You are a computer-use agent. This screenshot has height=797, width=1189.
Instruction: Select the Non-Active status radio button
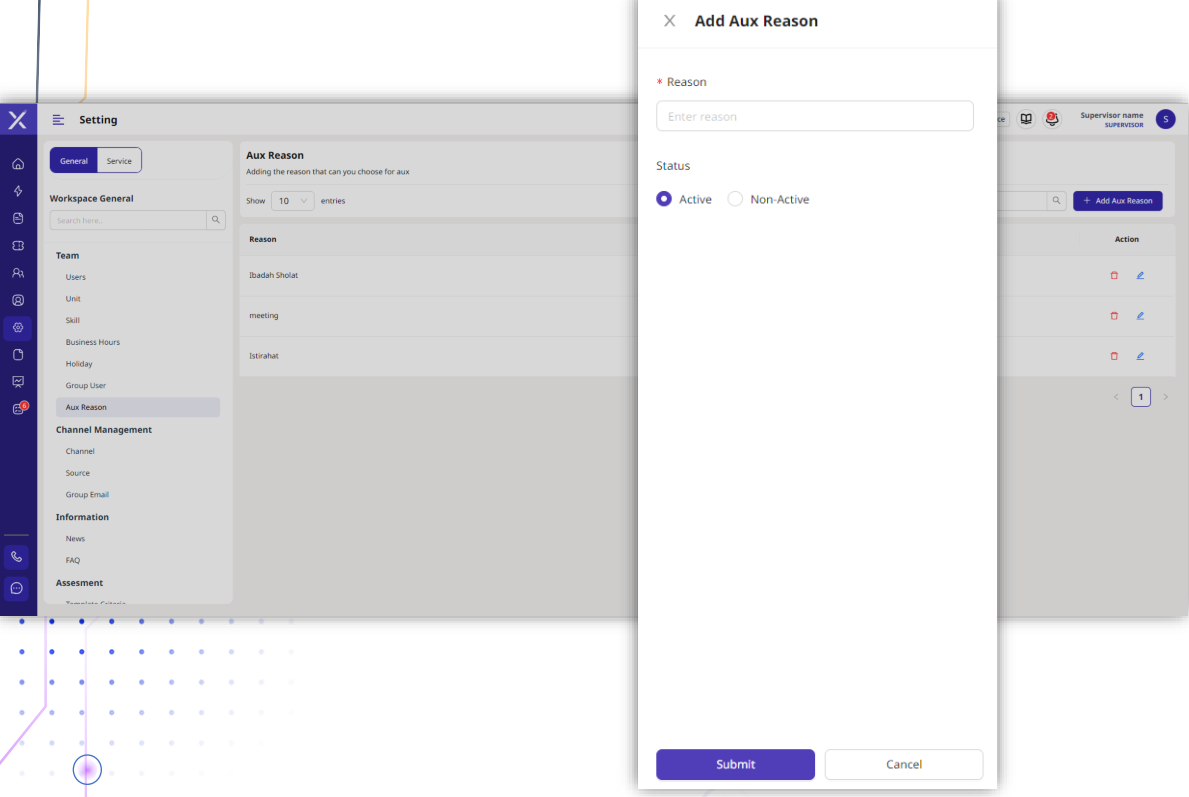(735, 199)
